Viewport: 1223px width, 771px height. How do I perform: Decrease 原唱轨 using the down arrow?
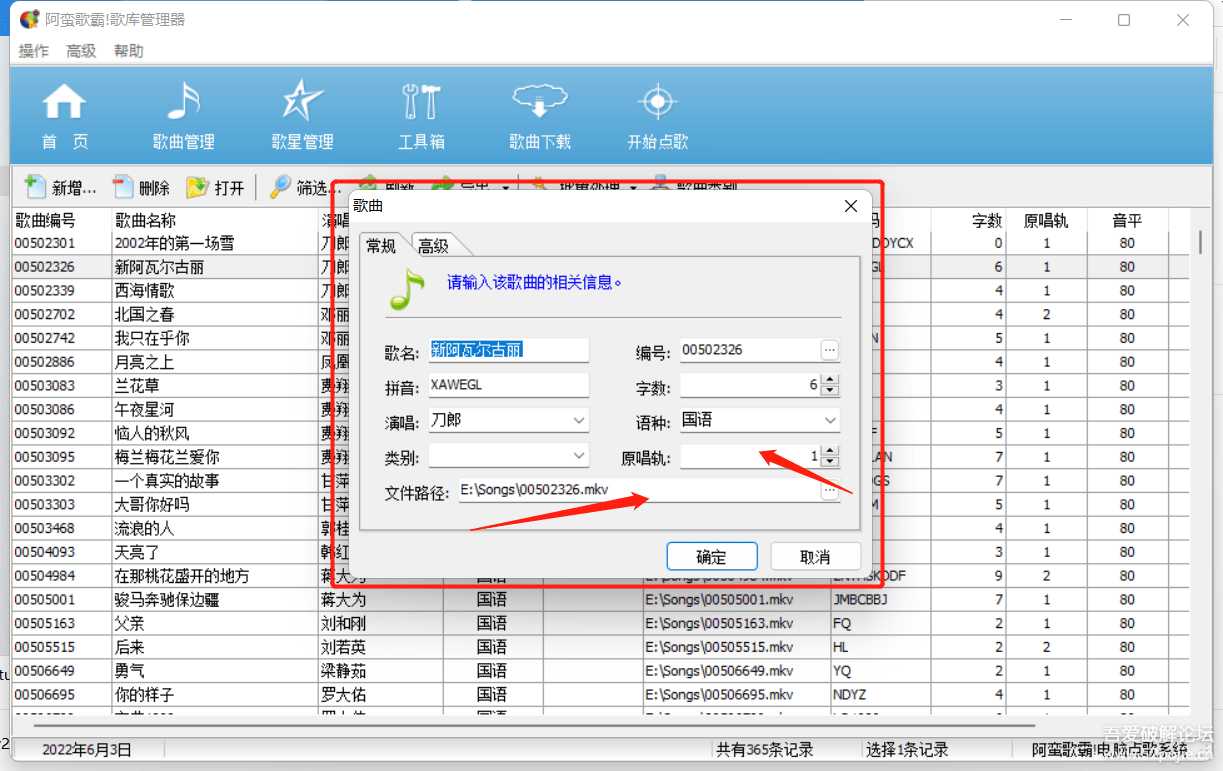coord(828,461)
